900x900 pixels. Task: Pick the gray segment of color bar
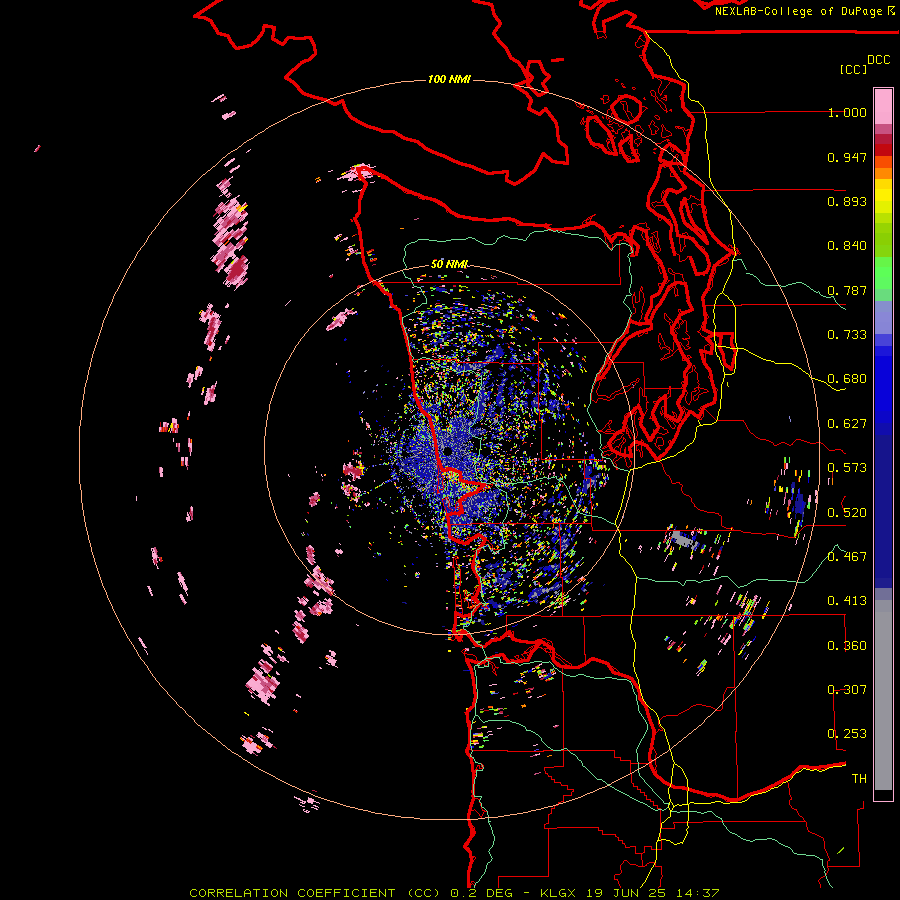coord(883,695)
